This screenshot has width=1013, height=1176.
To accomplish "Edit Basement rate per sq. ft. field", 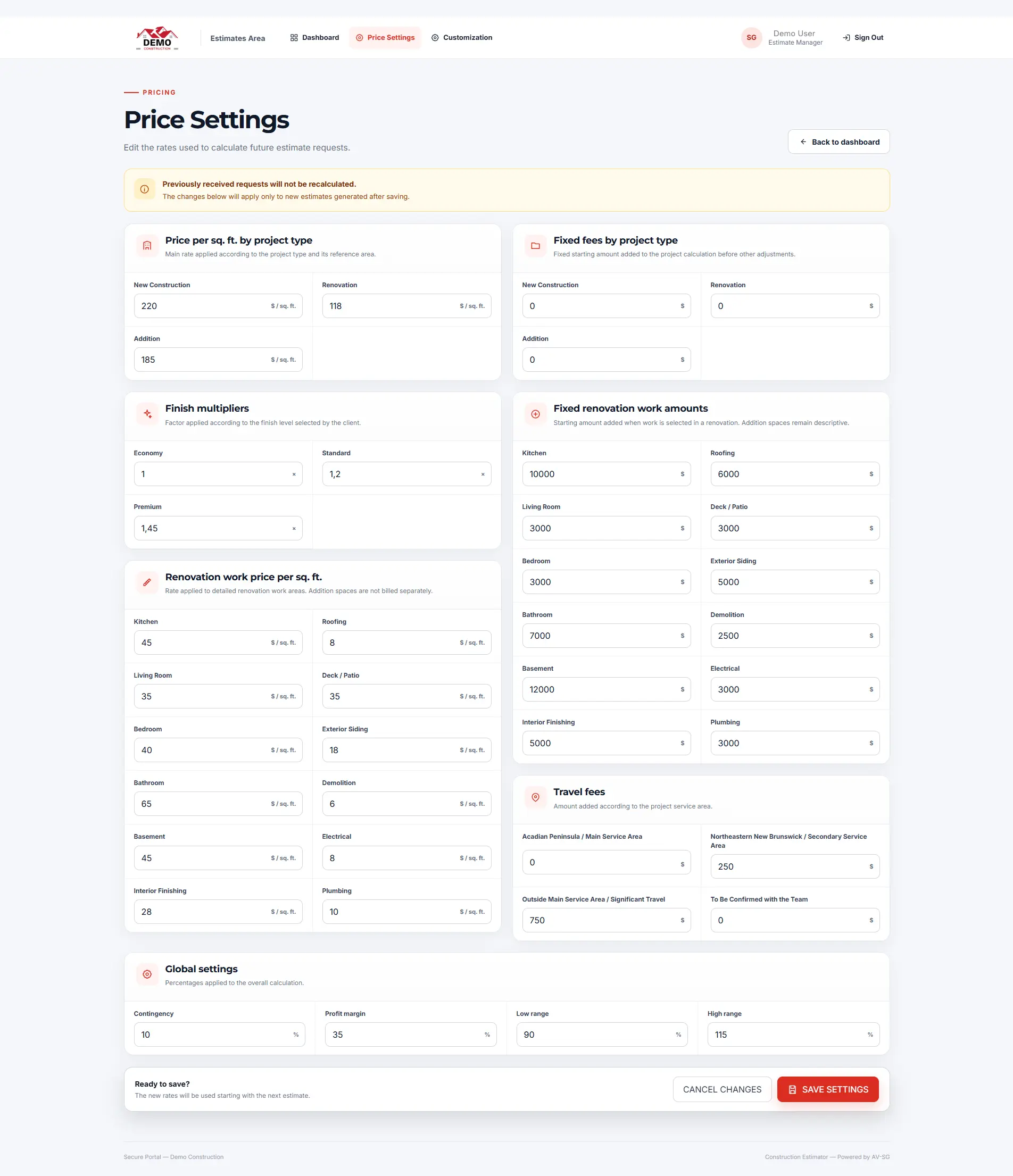I will 218,858.
